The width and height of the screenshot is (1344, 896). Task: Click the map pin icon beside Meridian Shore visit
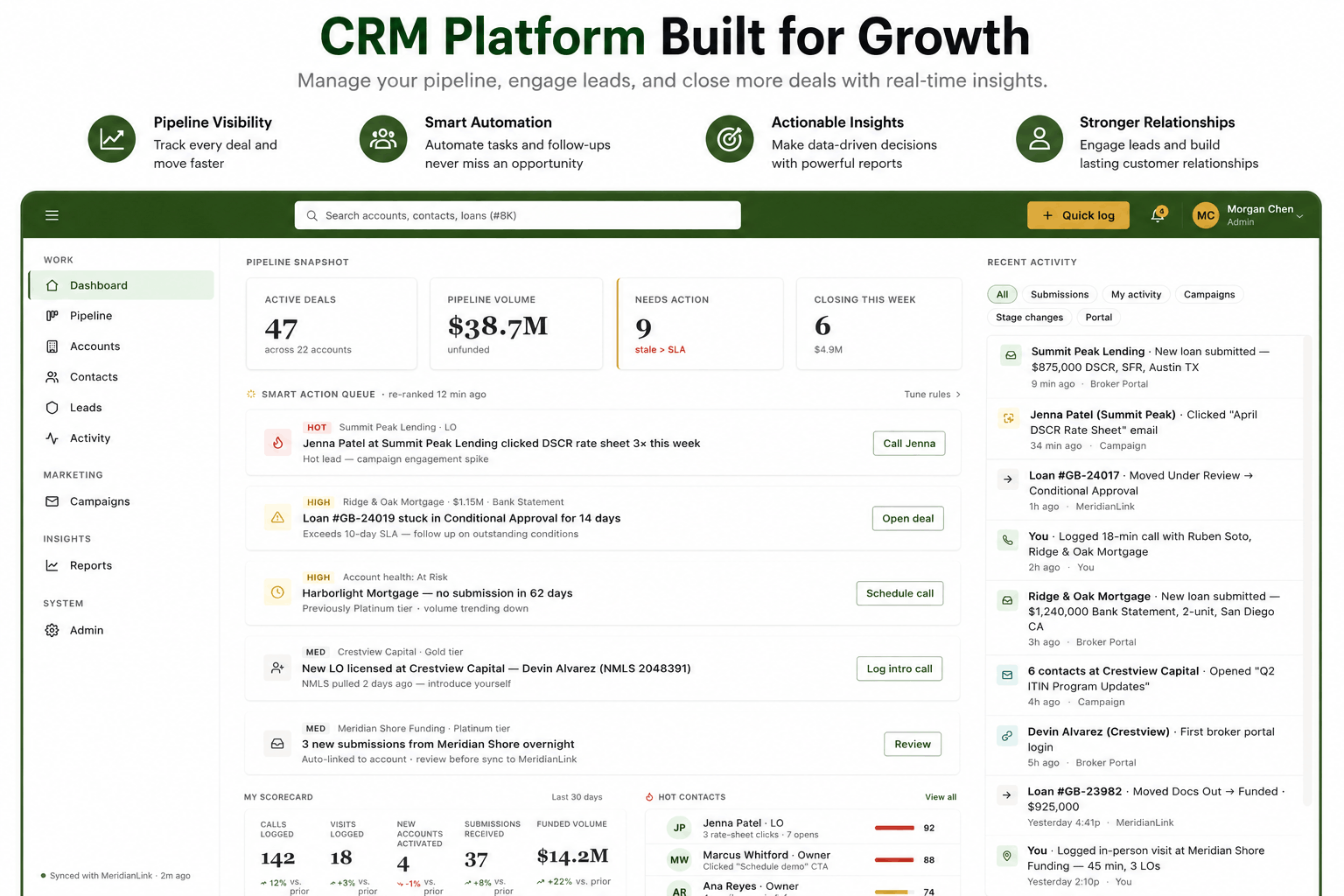(1007, 855)
